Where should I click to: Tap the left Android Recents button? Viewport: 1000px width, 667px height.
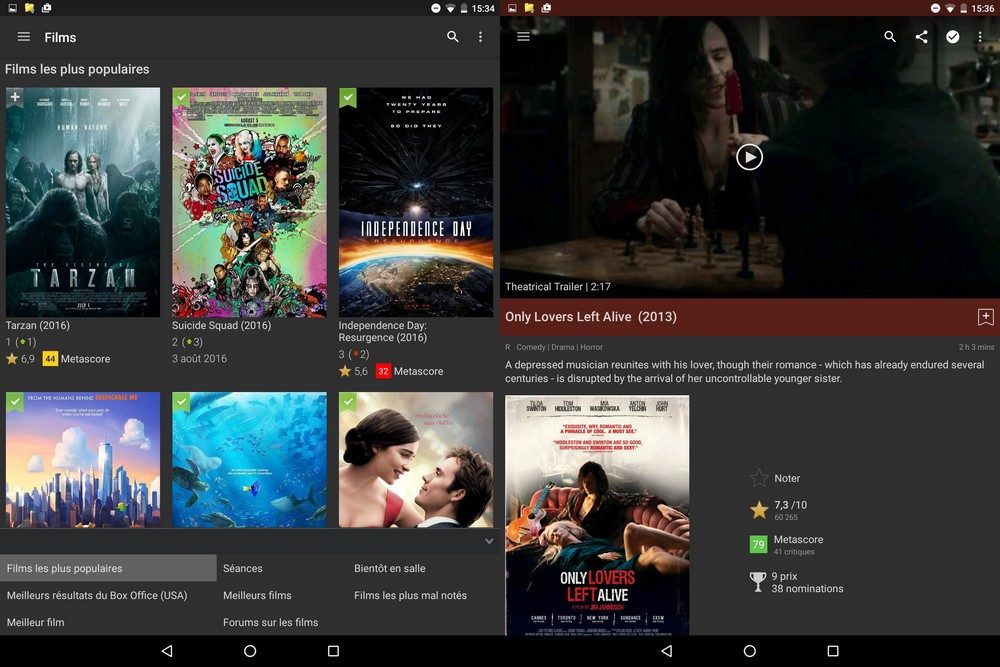tap(333, 651)
